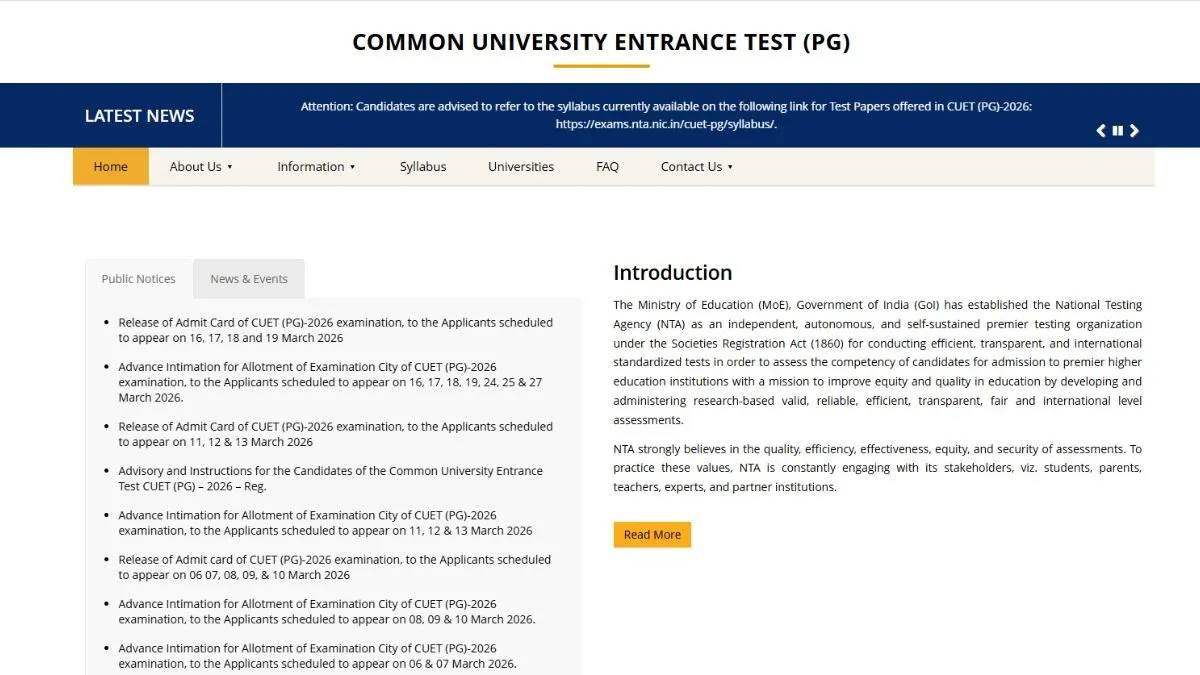1200x675 pixels.
Task: Open admit card notice for 16–19 March
Action: tap(335, 330)
